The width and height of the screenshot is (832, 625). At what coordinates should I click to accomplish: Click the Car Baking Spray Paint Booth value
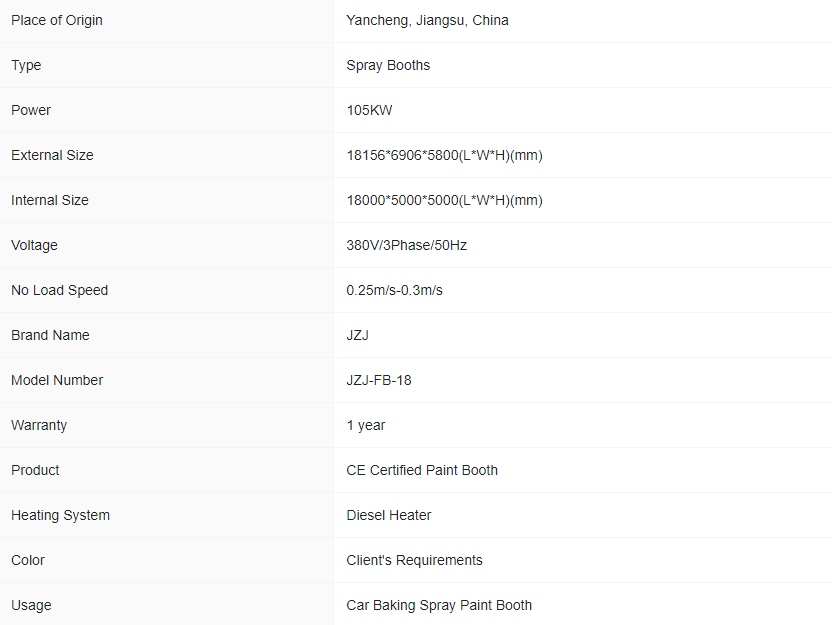coord(439,605)
